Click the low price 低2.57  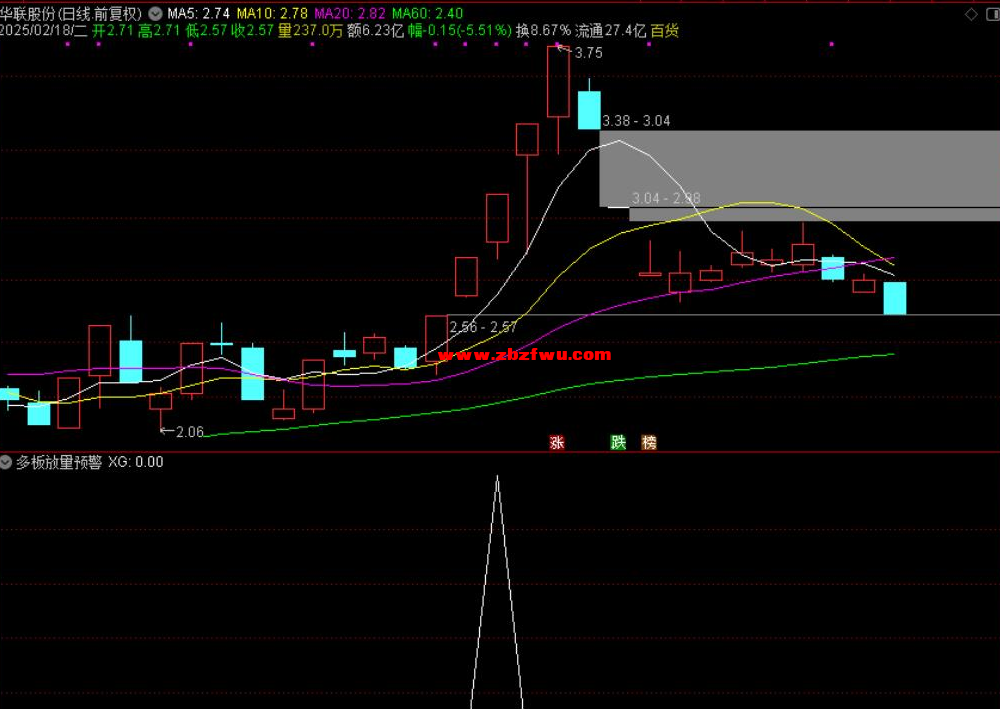207,31
